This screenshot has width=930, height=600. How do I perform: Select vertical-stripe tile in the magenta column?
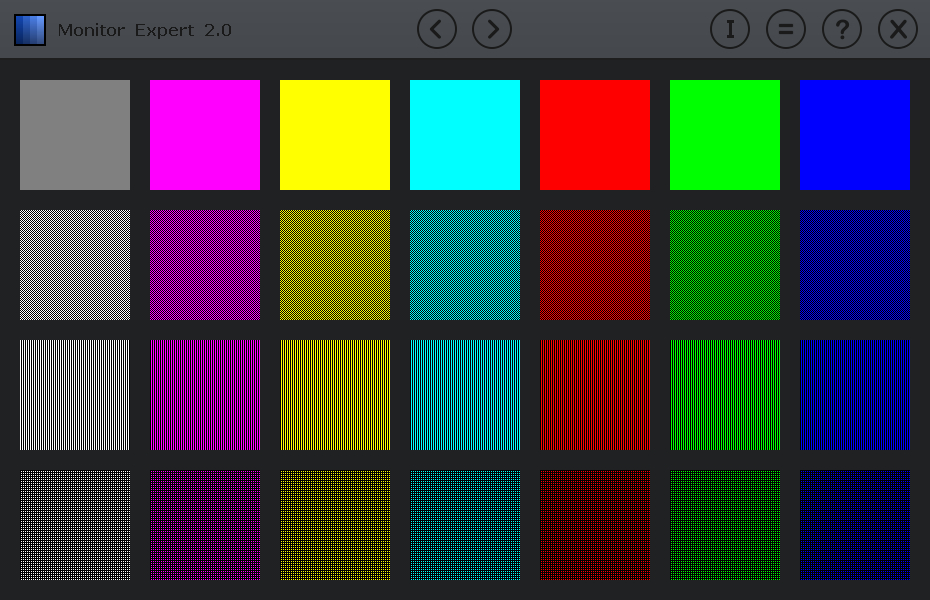205,395
